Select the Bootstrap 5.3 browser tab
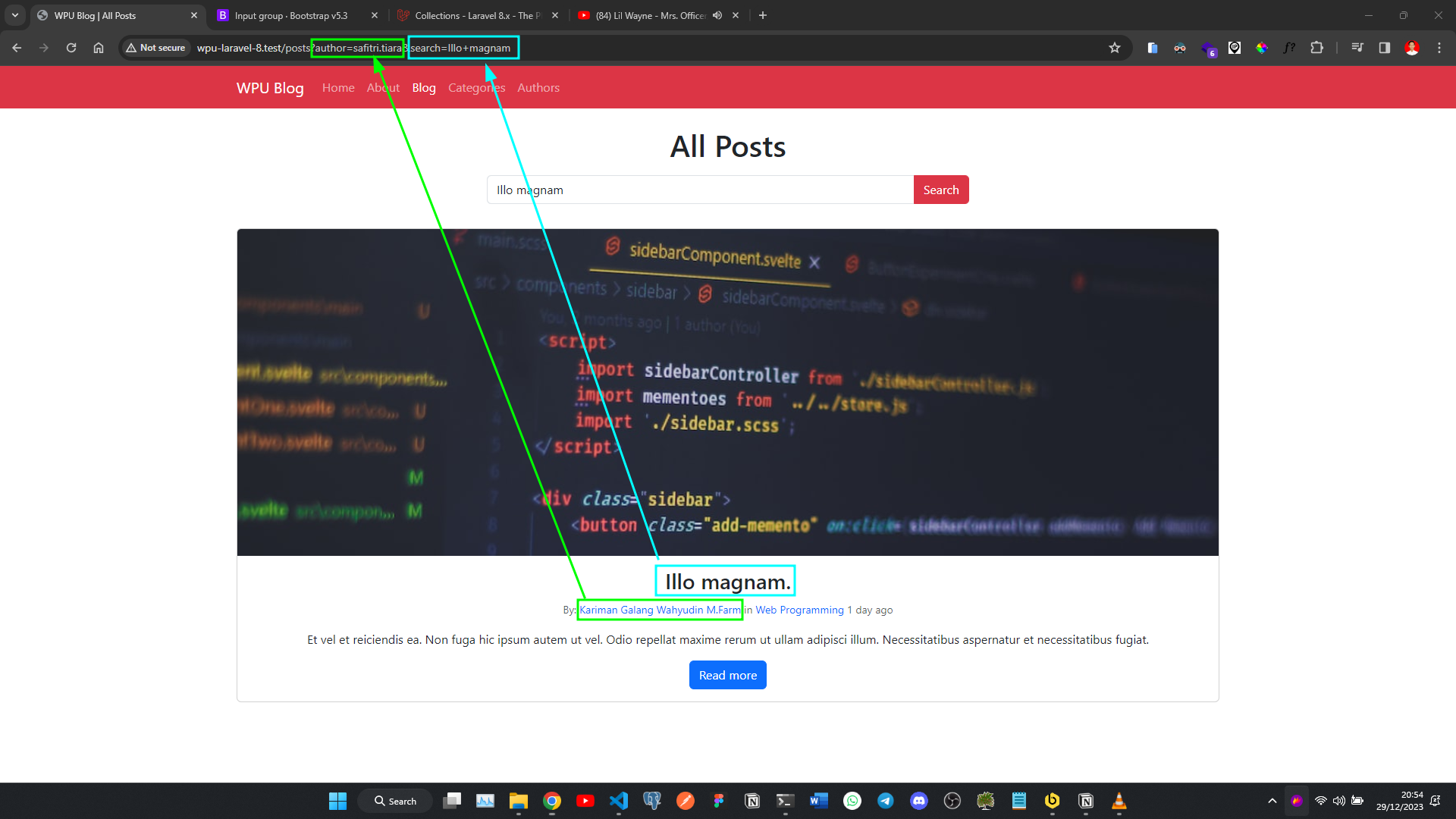This screenshot has width=1456, height=819. click(x=296, y=15)
